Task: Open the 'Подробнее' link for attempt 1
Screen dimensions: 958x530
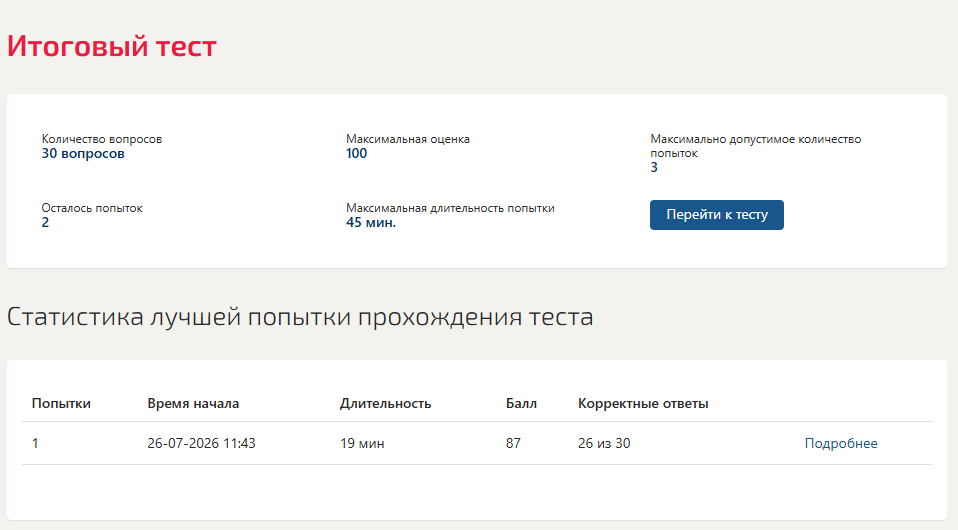Action: 841,443
